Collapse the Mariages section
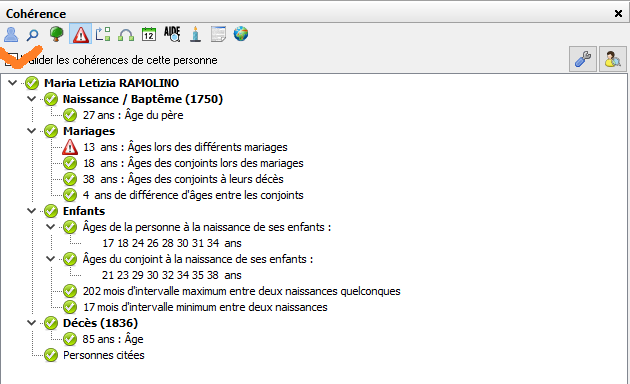630x384 pixels. [x=31, y=131]
